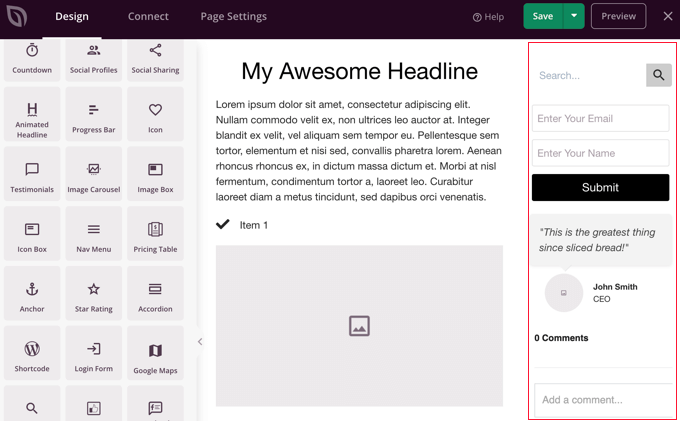Select the Pricing Table block
This screenshot has width=680, height=421.
(155, 236)
